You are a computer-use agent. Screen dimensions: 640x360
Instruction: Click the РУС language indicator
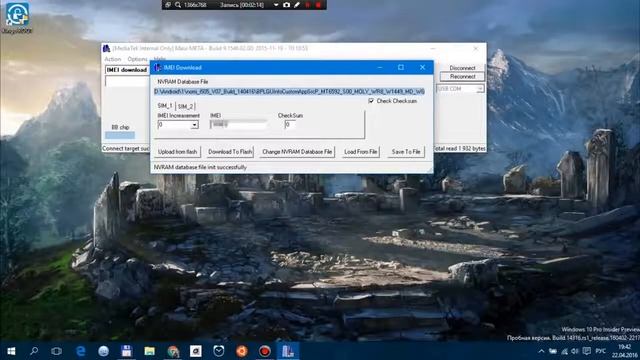click(600, 351)
